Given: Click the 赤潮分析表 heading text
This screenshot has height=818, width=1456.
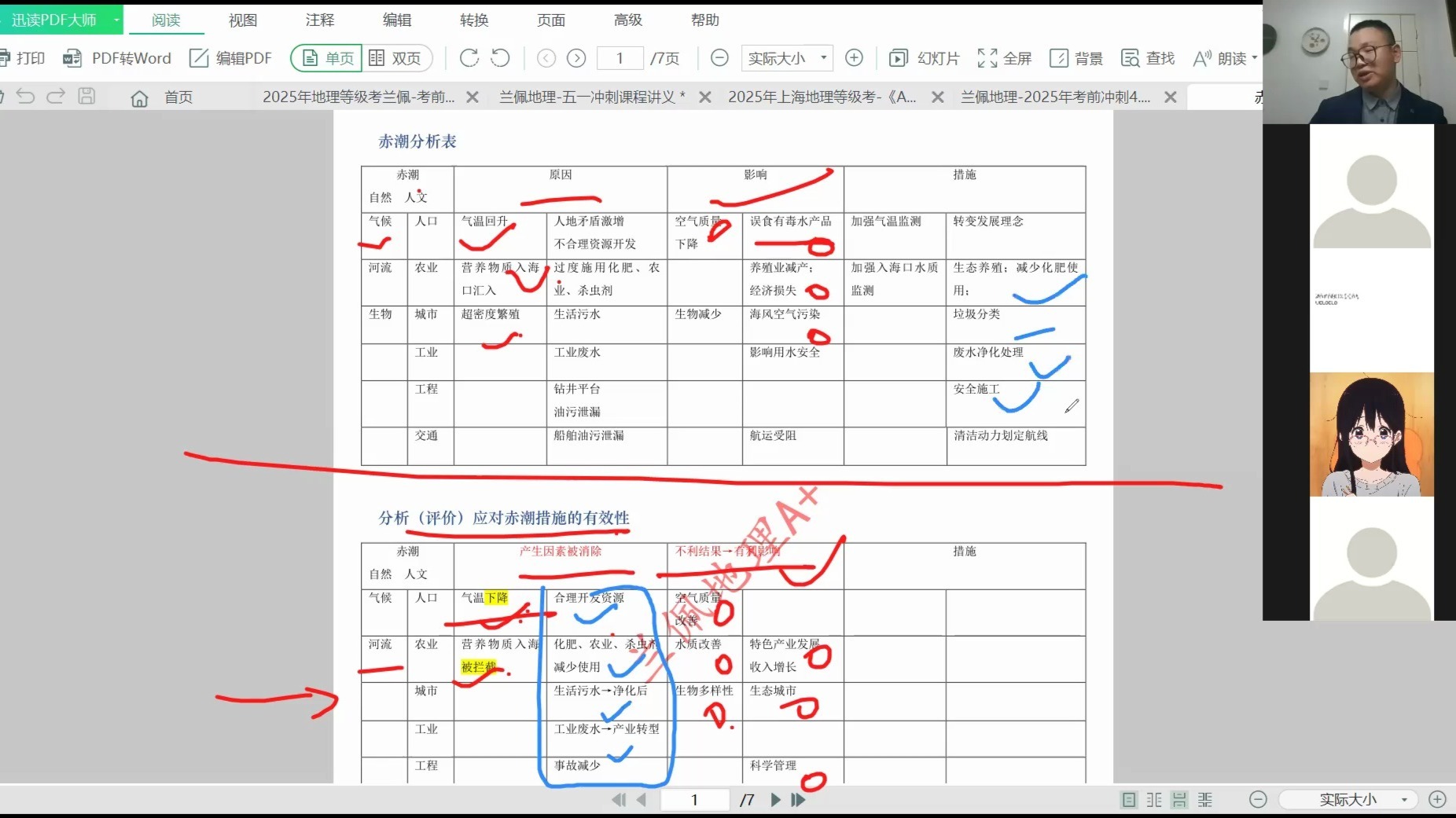Looking at the screenshot, I should pyautogui.click(x=417, y=141).
